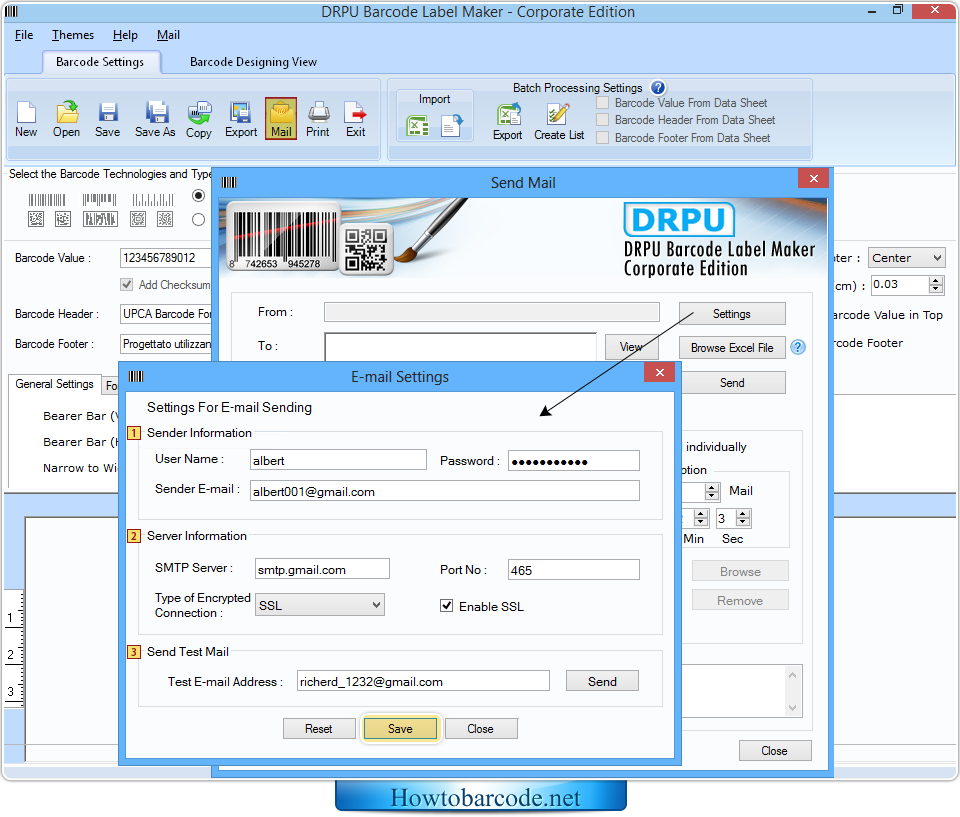960x817 pixels.
Task: Open the Center alignment dropdown
Action: [906, 258]
